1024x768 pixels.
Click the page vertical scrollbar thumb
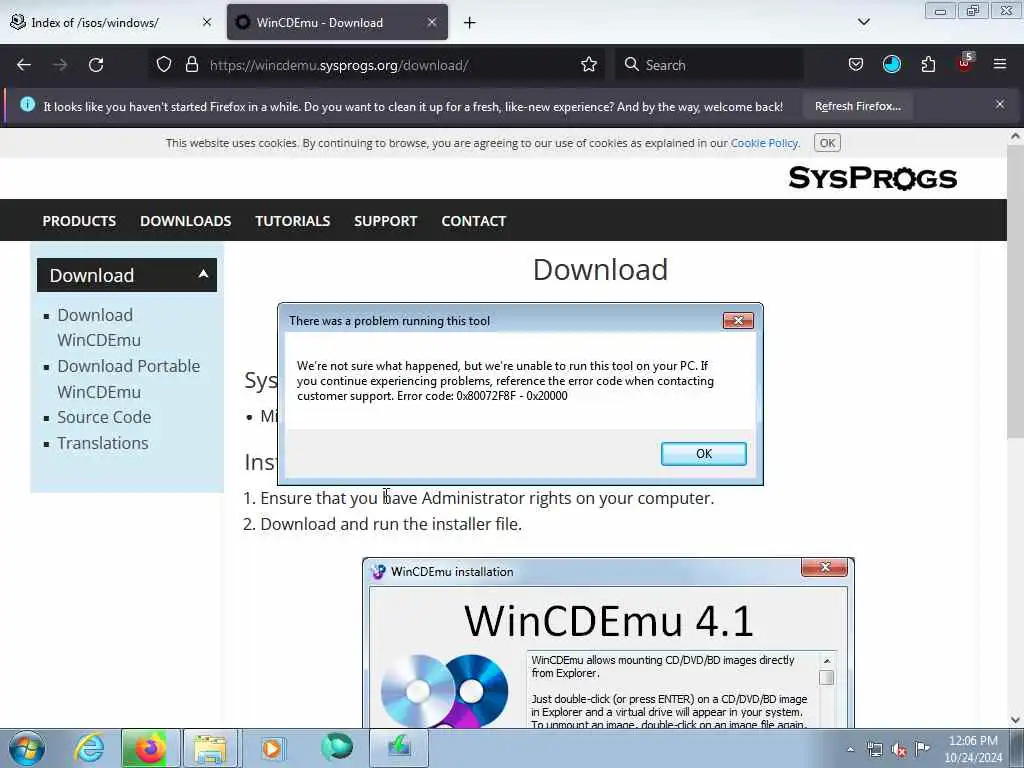tap(1015, 291)
